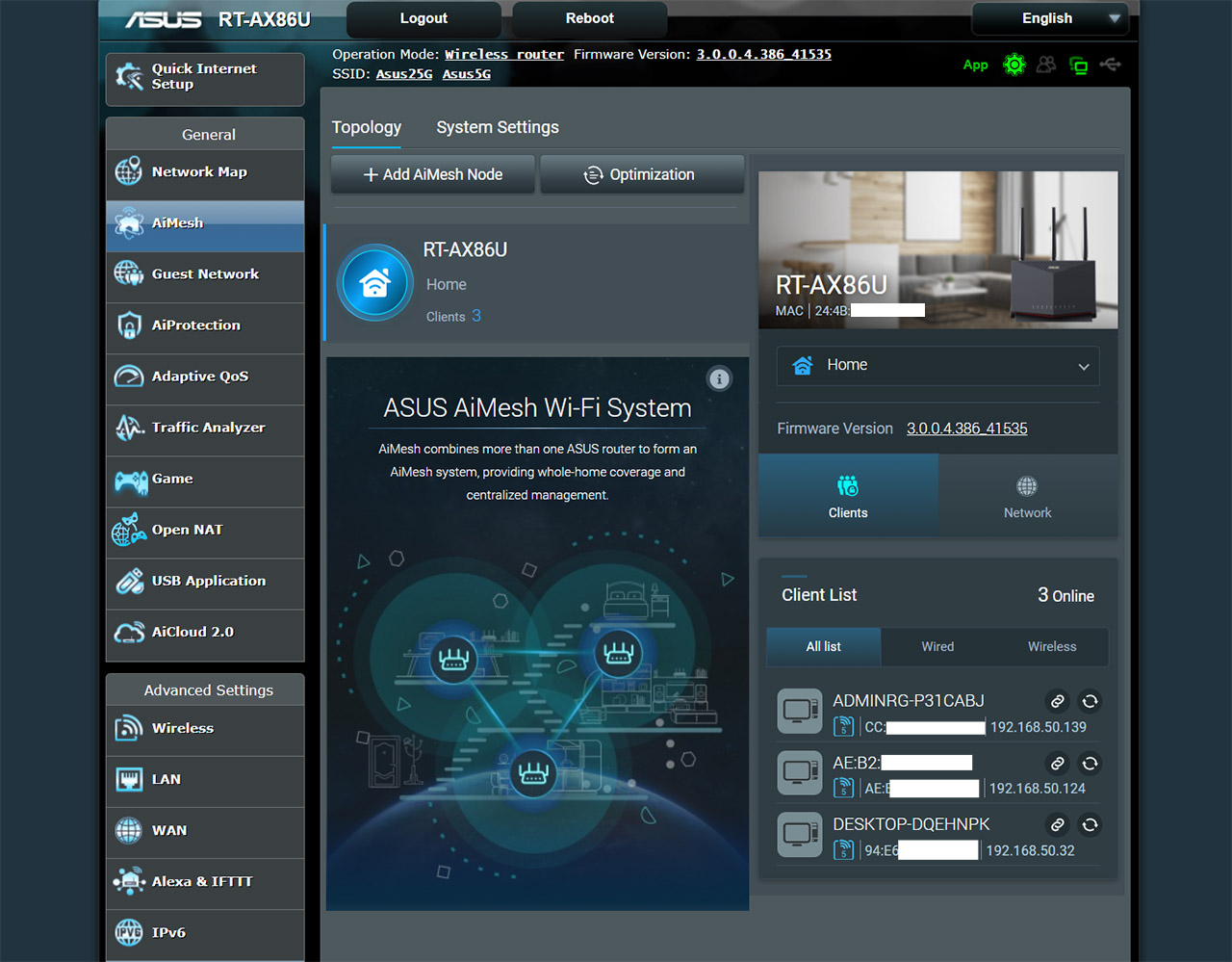Click the green network devices status icon
Image resolution: width=1232 pixels, height=962 pixels.
tap(1079, 65)
